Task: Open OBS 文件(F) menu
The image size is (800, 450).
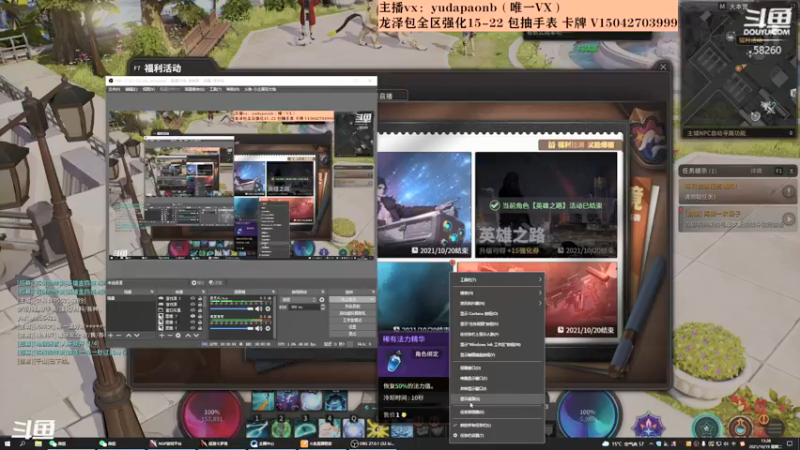Action: pyautogui.click(x=114, y=89)
